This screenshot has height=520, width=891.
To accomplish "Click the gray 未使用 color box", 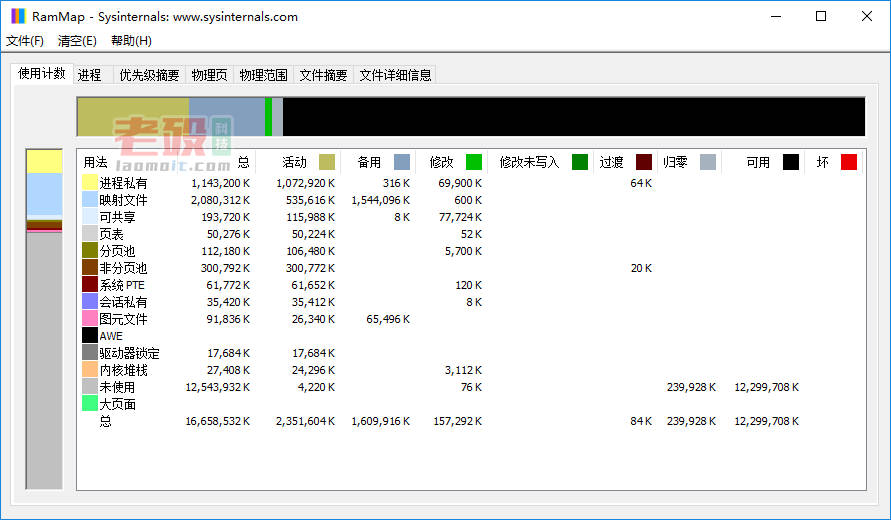I will pos(90,386).
